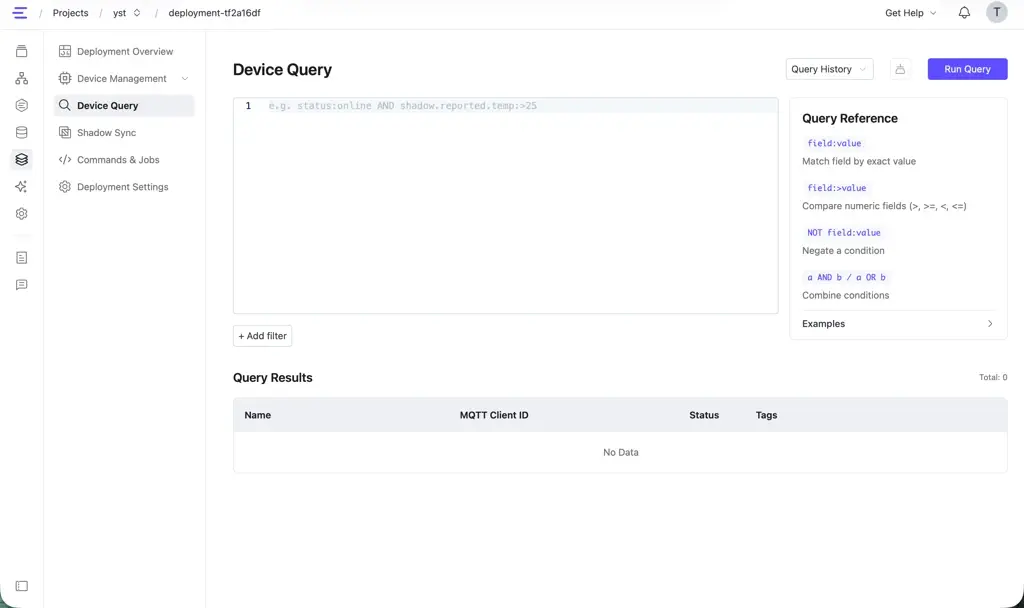Click deployment-tf2a16df breadcrumb
The width and height of the screenshot is (1024, 608).
214,12
